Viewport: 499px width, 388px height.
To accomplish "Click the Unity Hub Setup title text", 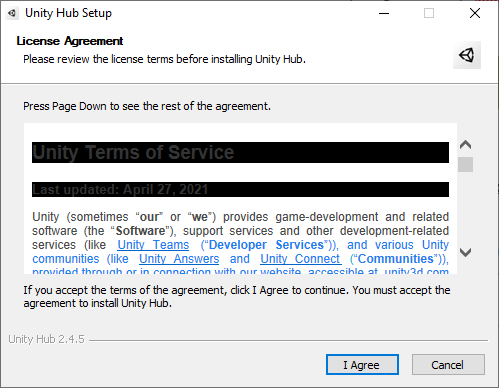I will click(x=68, y=13).
